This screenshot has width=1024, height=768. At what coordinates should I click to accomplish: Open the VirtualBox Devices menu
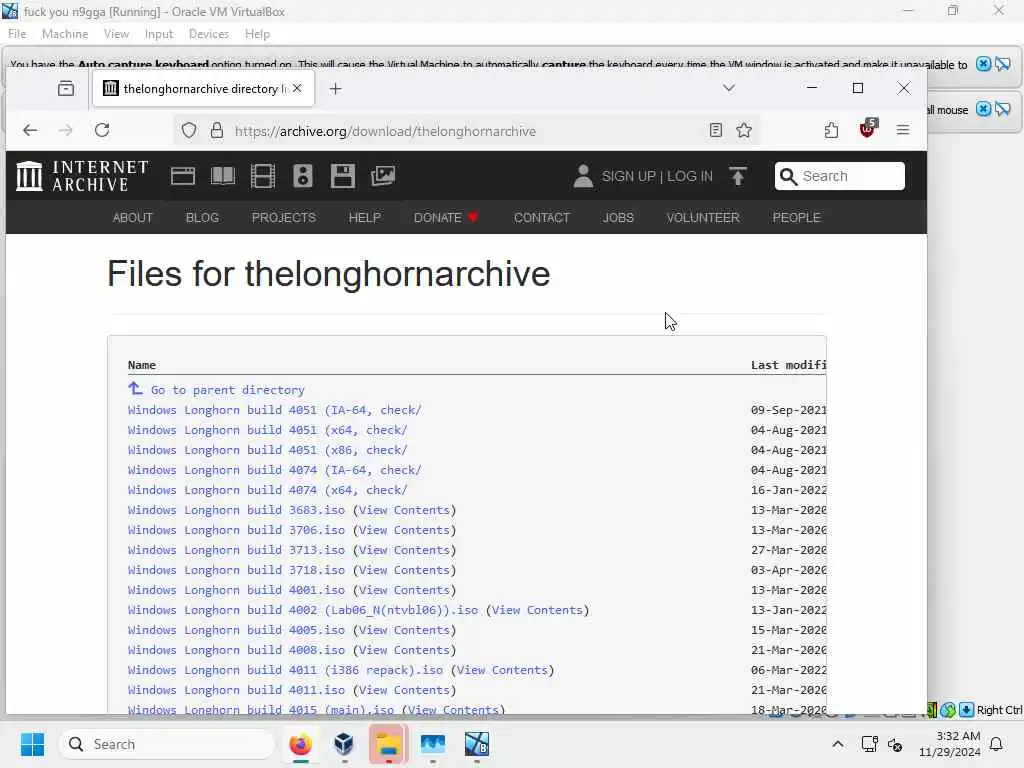[x=209, y=34]
